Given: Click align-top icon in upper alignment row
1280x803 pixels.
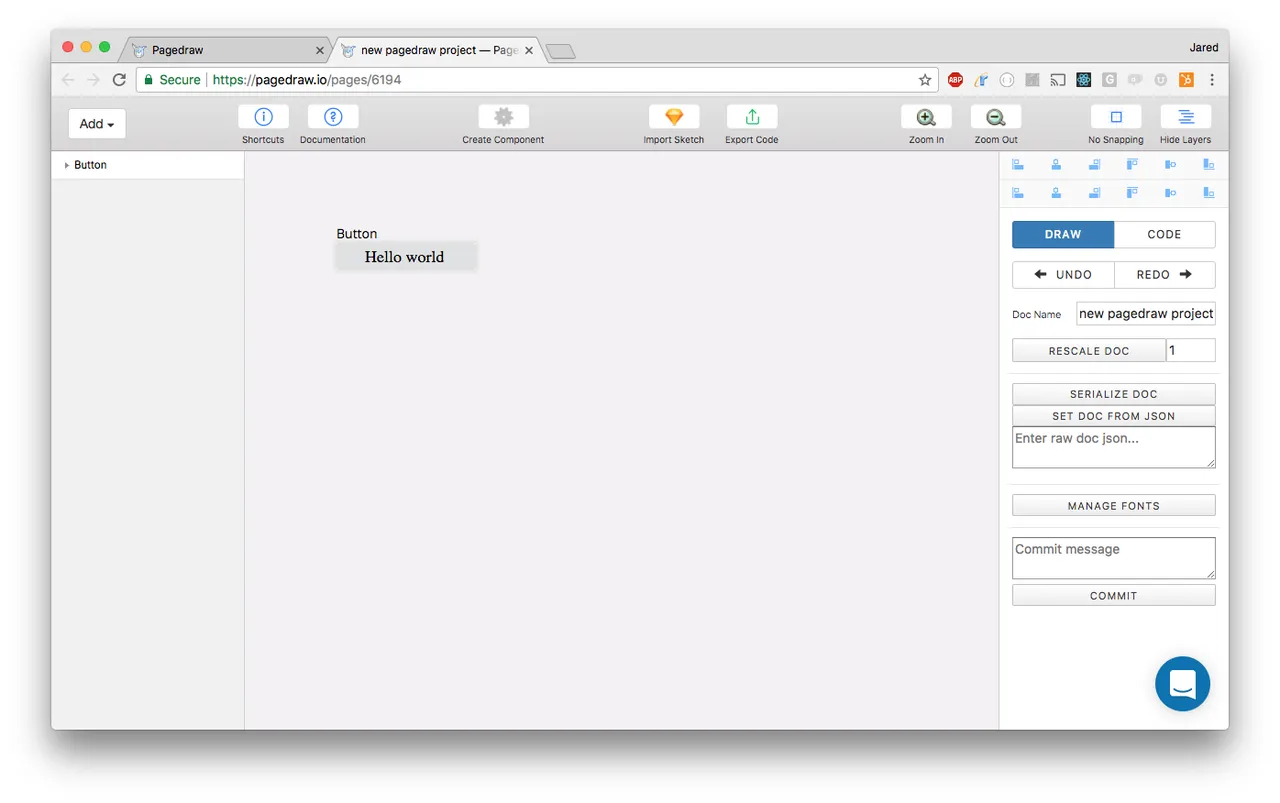Looking at the screenshot, I should 1132,165.
